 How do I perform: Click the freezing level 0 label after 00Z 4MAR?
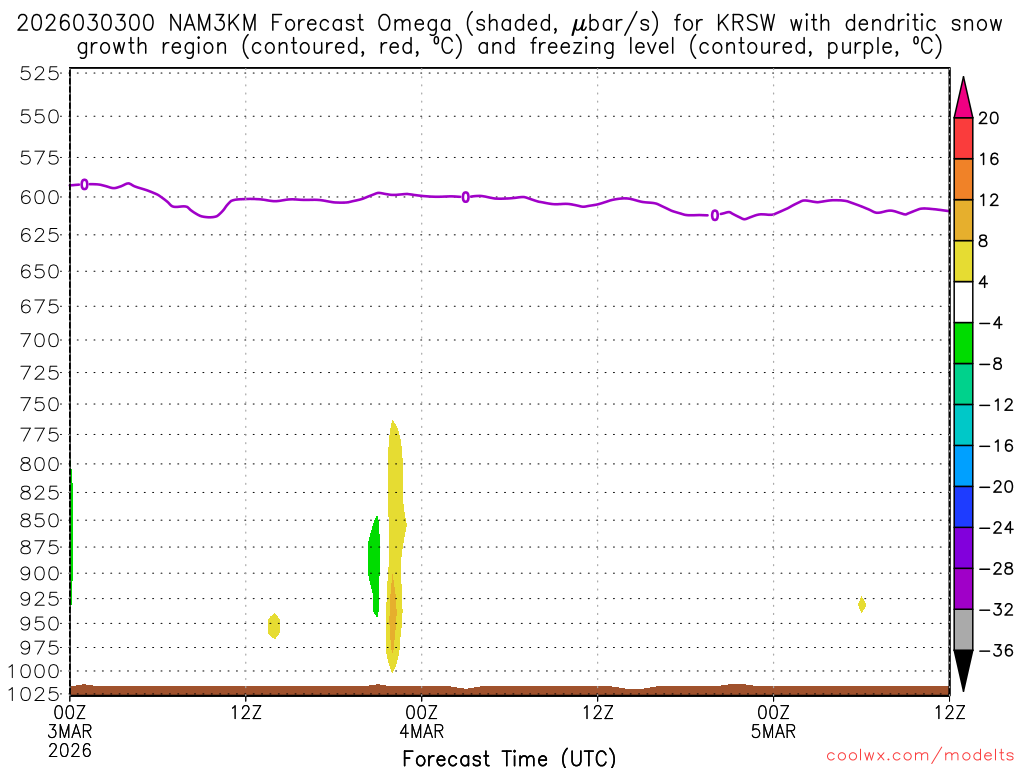466,197
